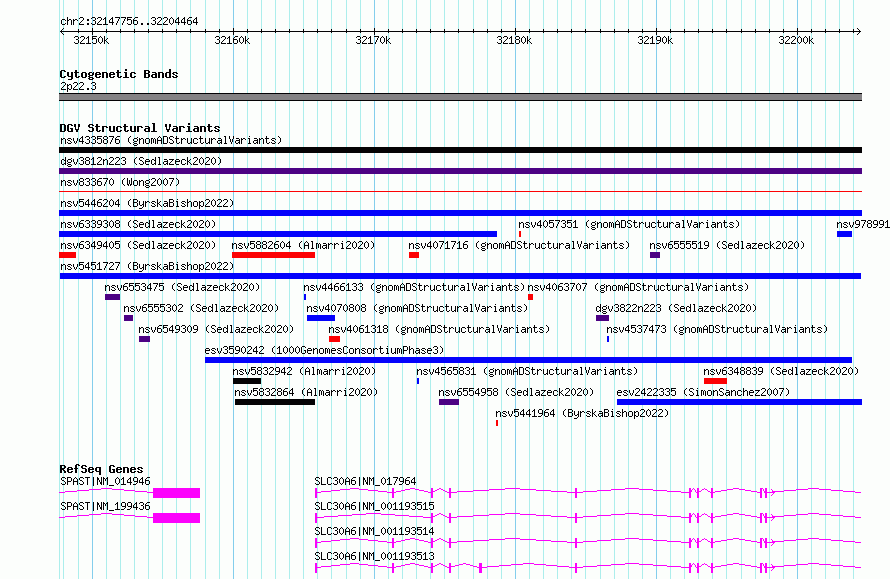890x579 pixels.
Task: Select the SLC30A6 NM_001193514 transcript label
Action: click(x=375, y=531)
